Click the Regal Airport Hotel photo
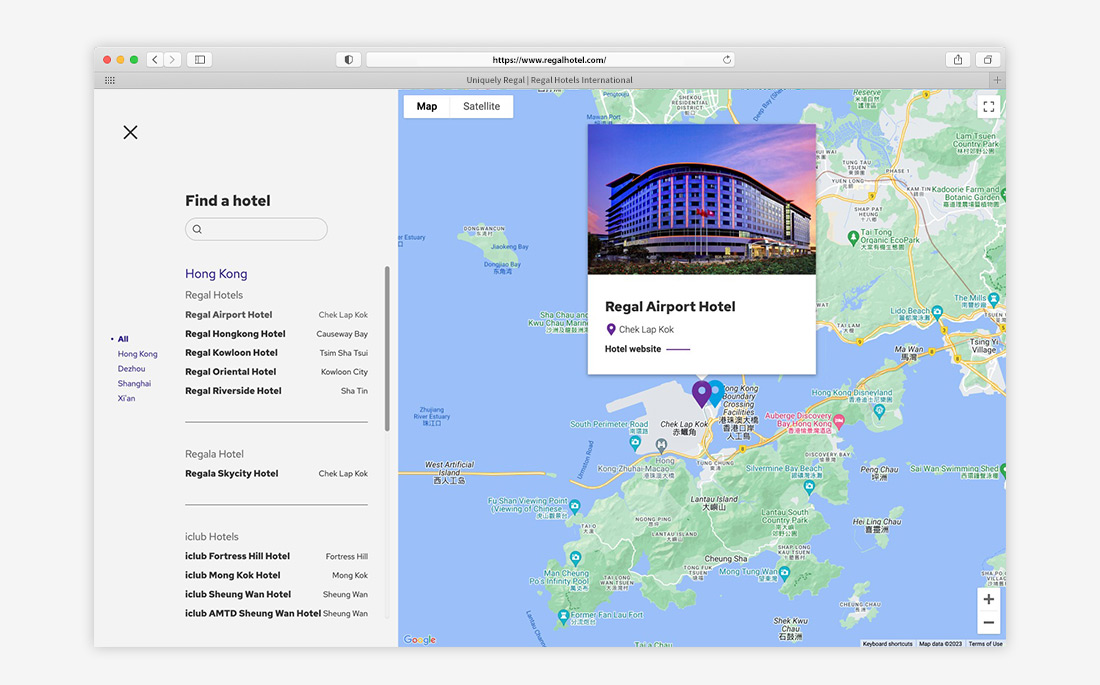The height and width of the screenshot is (685, 1100). 702,199
